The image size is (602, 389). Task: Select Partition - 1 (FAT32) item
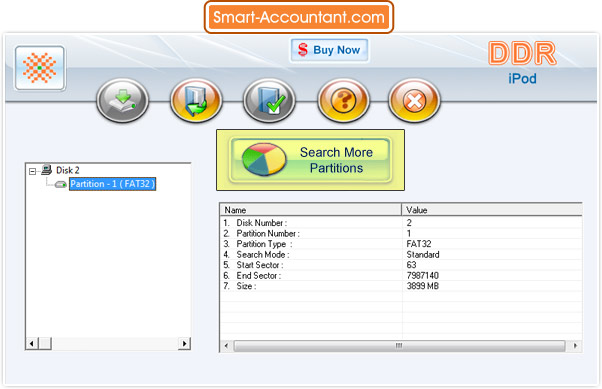click(x=112, y=184)
